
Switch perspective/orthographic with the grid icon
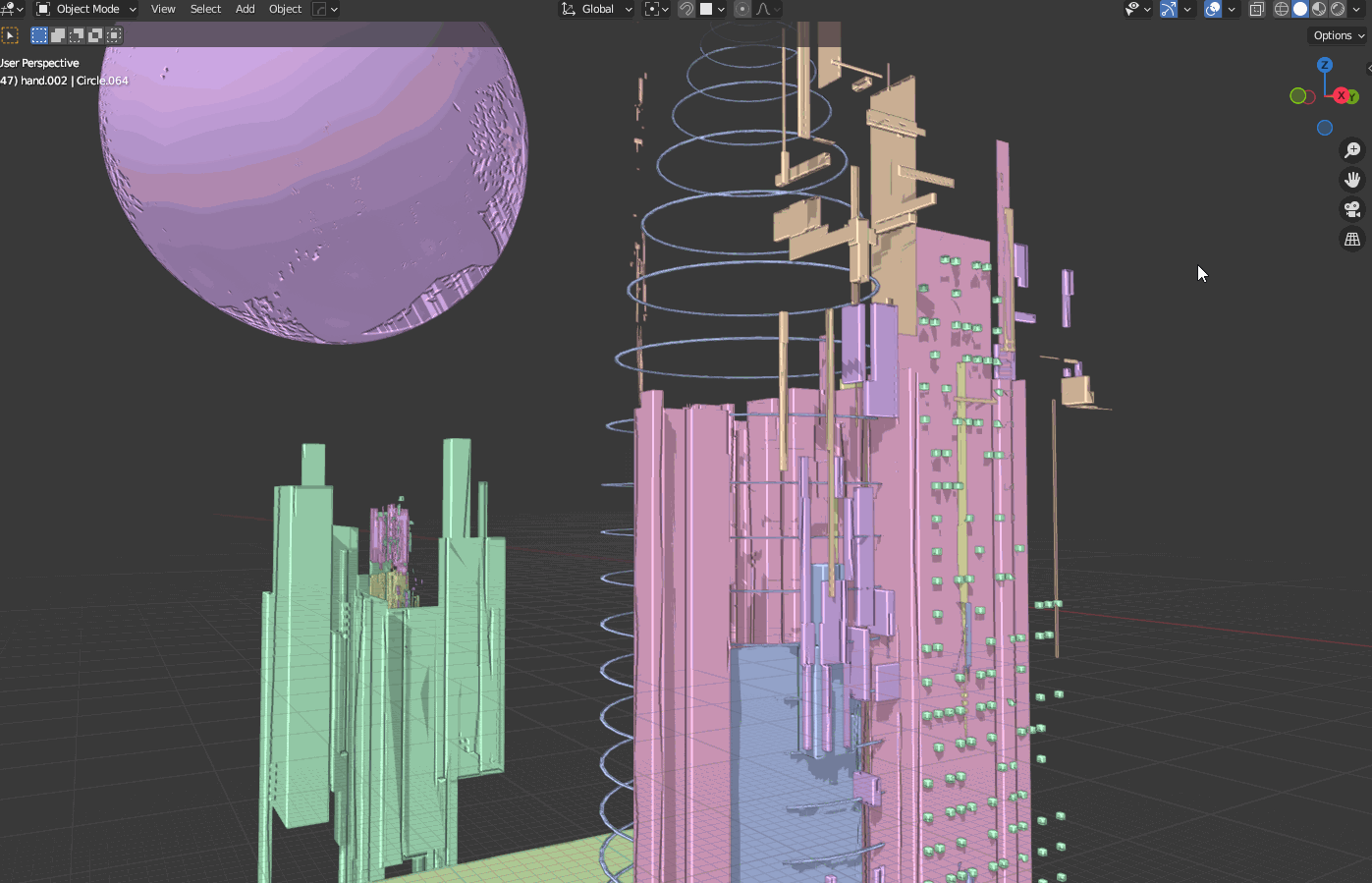(x=1352, y=240)
